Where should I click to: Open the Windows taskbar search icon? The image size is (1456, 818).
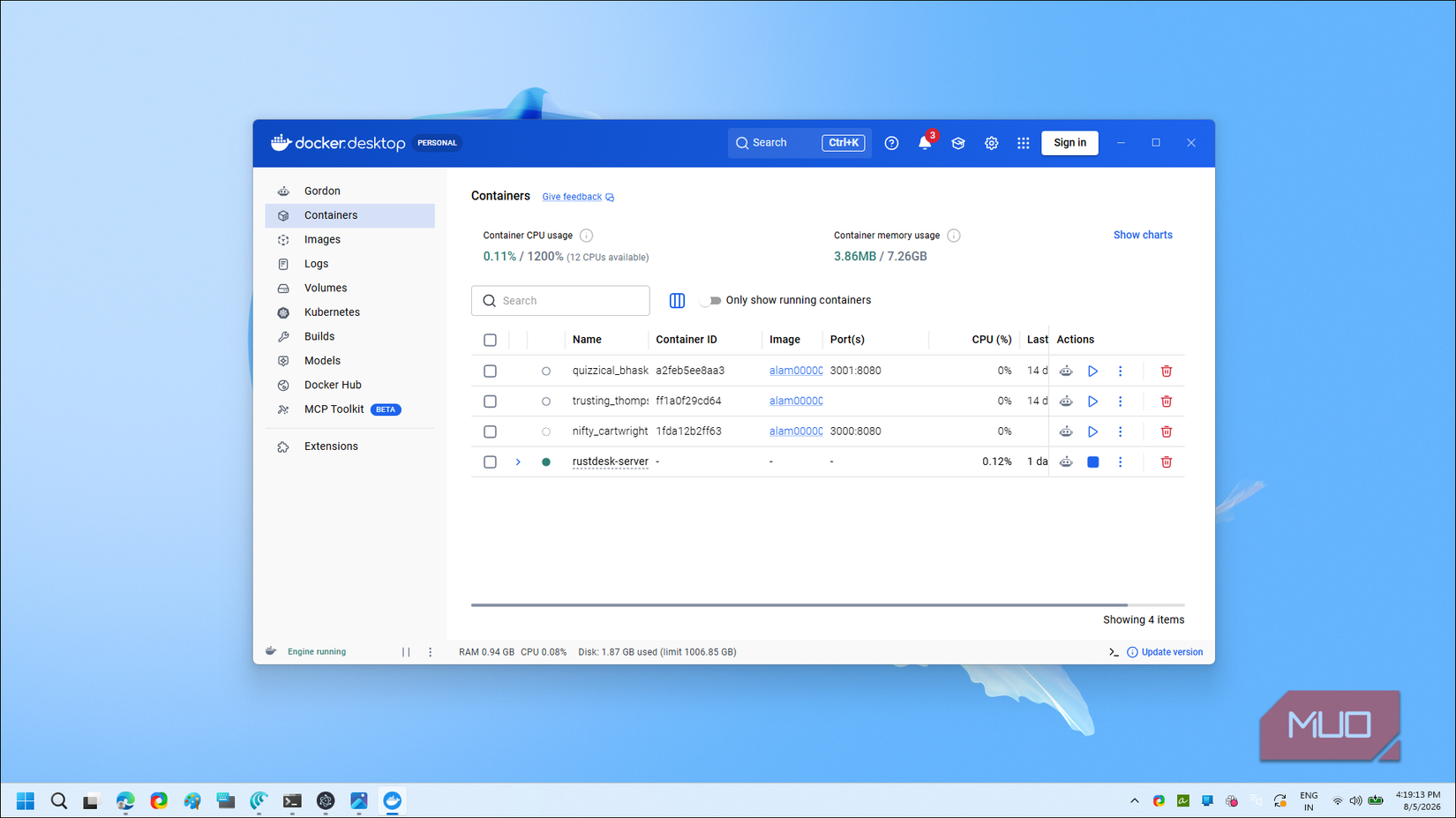coord(59,801)
